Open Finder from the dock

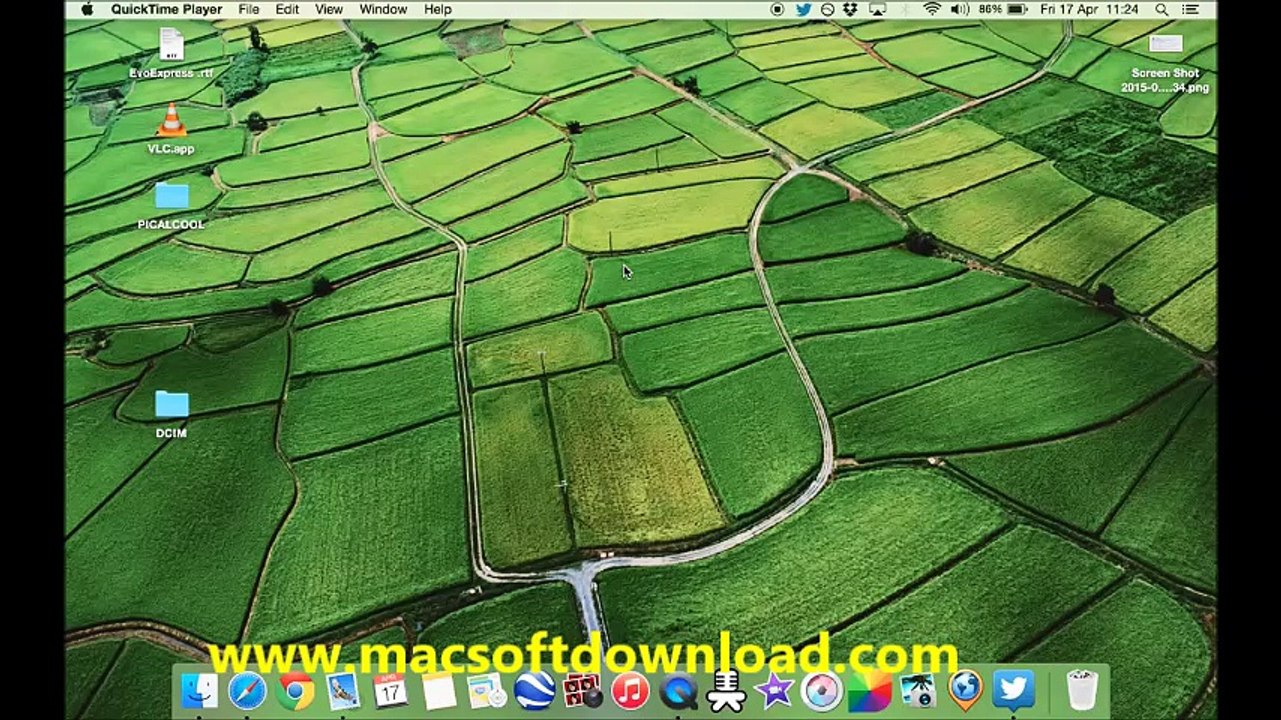[199, 690]
